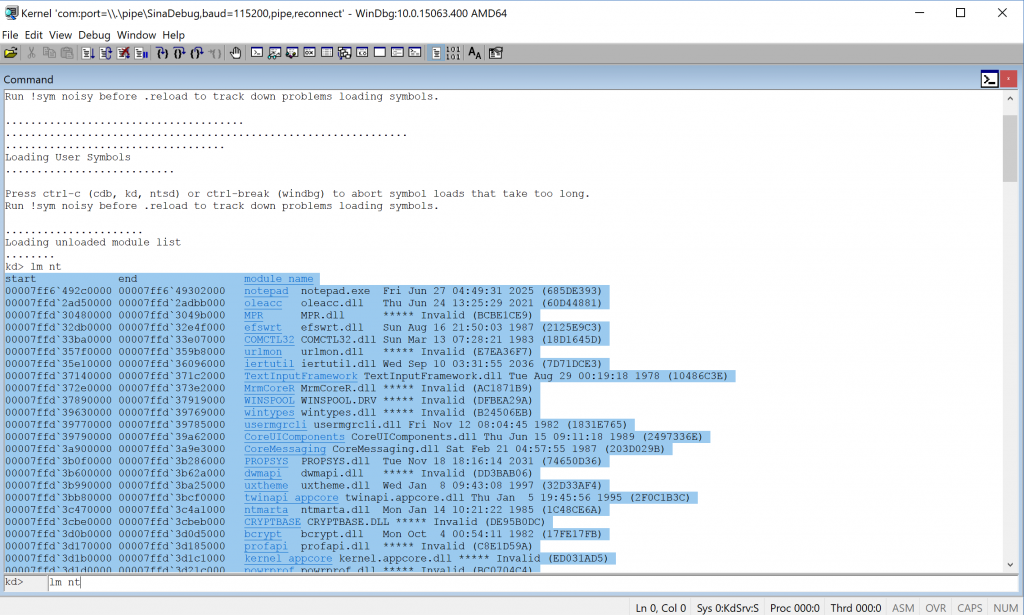Screen dimensions: 1024x615
Task: Click the twinapi_appcore module link
Action: tap(291, 498)
